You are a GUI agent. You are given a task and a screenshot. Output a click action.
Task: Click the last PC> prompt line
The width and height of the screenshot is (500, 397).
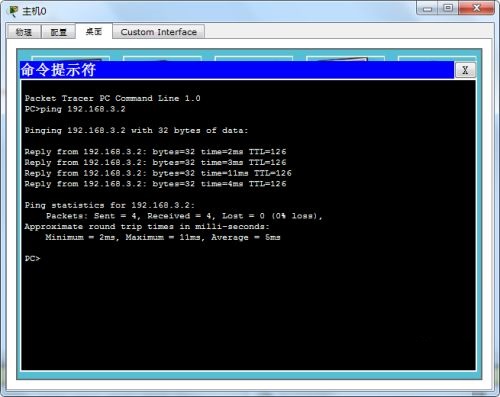coord(32,258)
